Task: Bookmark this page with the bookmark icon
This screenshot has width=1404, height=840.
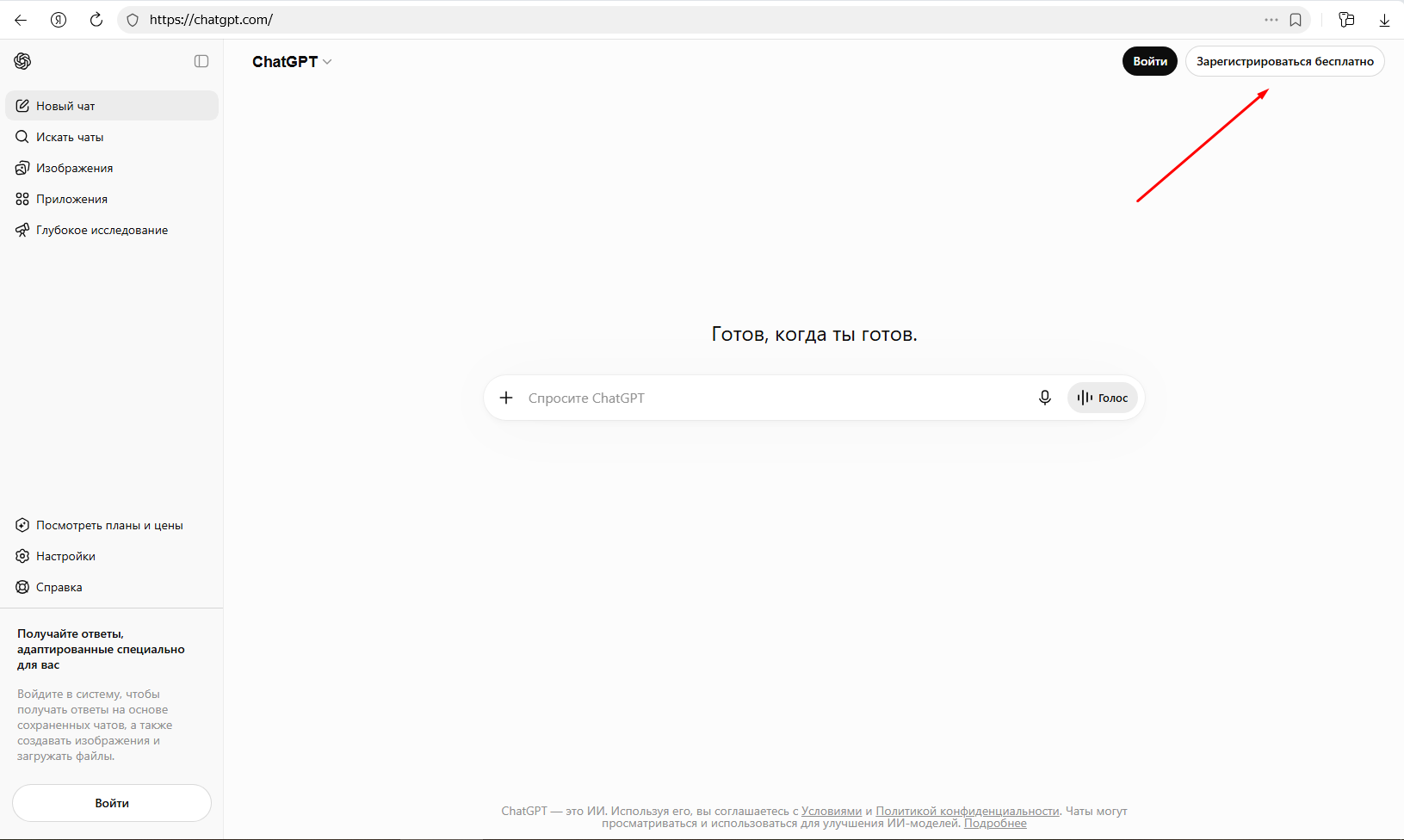Action: (1296, 20)
